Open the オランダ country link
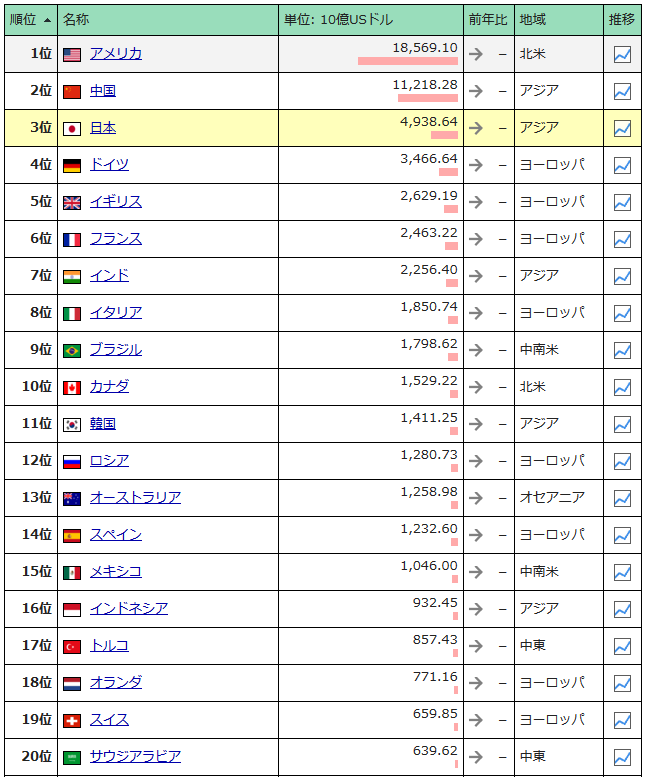This screenshot has width=645, height=777. coord(116,683)
